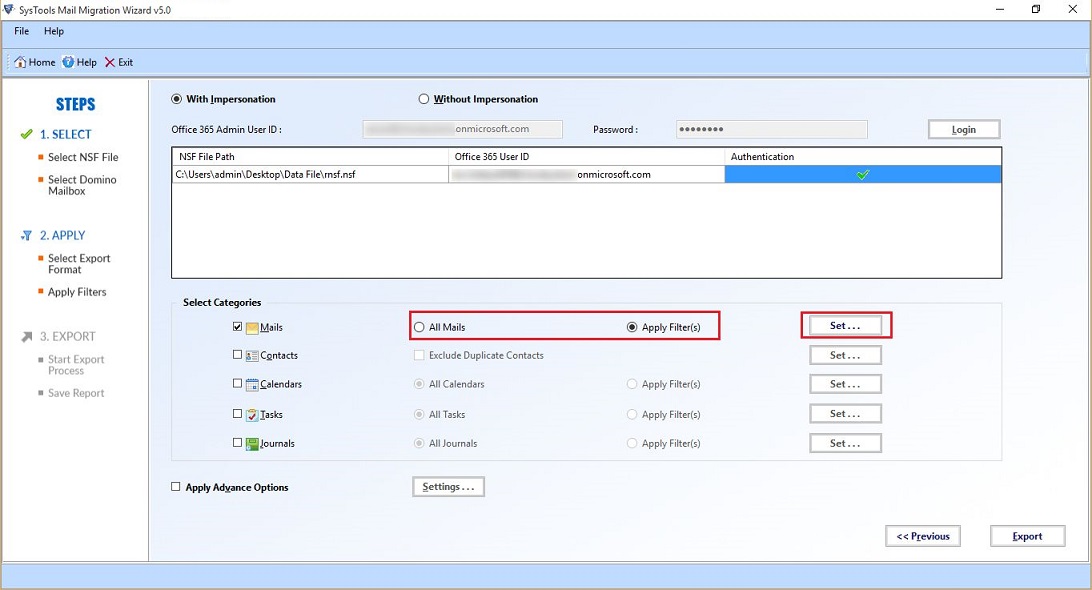Enable the Calendars category checkbox
Image resolution: width=1092 pixels, height=590 pixels.
pyautogui.click(x=237, y=383)
